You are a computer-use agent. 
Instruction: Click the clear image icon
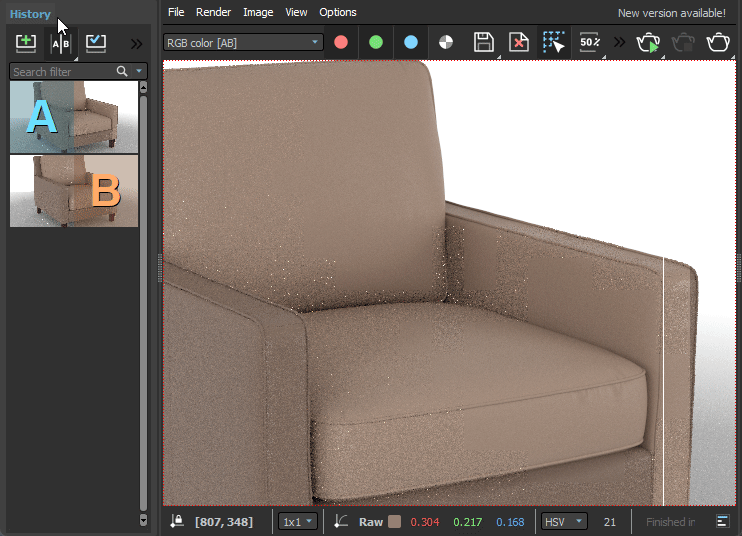point(518,42)
